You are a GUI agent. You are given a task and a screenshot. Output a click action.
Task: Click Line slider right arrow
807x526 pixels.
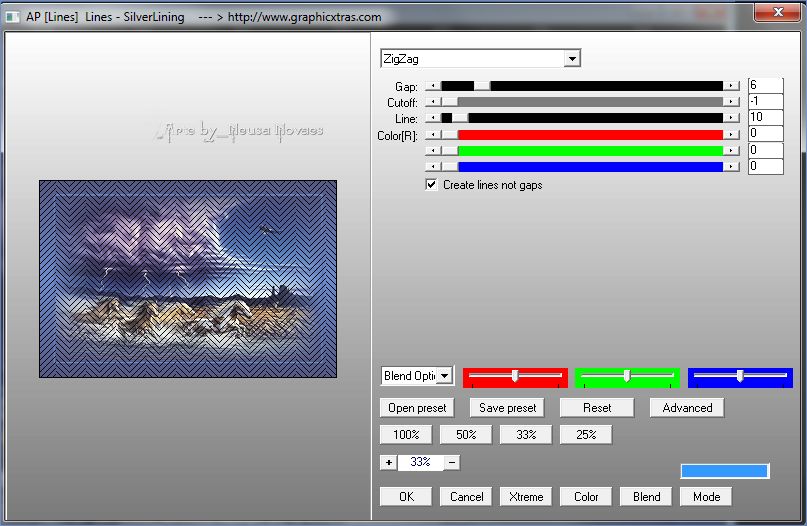(x=731, y=118)
